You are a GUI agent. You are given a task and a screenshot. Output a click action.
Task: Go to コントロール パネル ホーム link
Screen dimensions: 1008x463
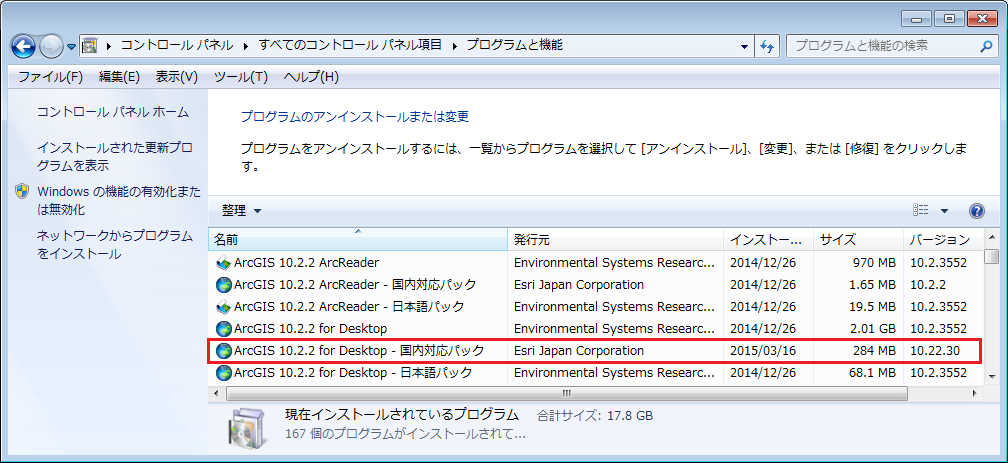point(113,112)
